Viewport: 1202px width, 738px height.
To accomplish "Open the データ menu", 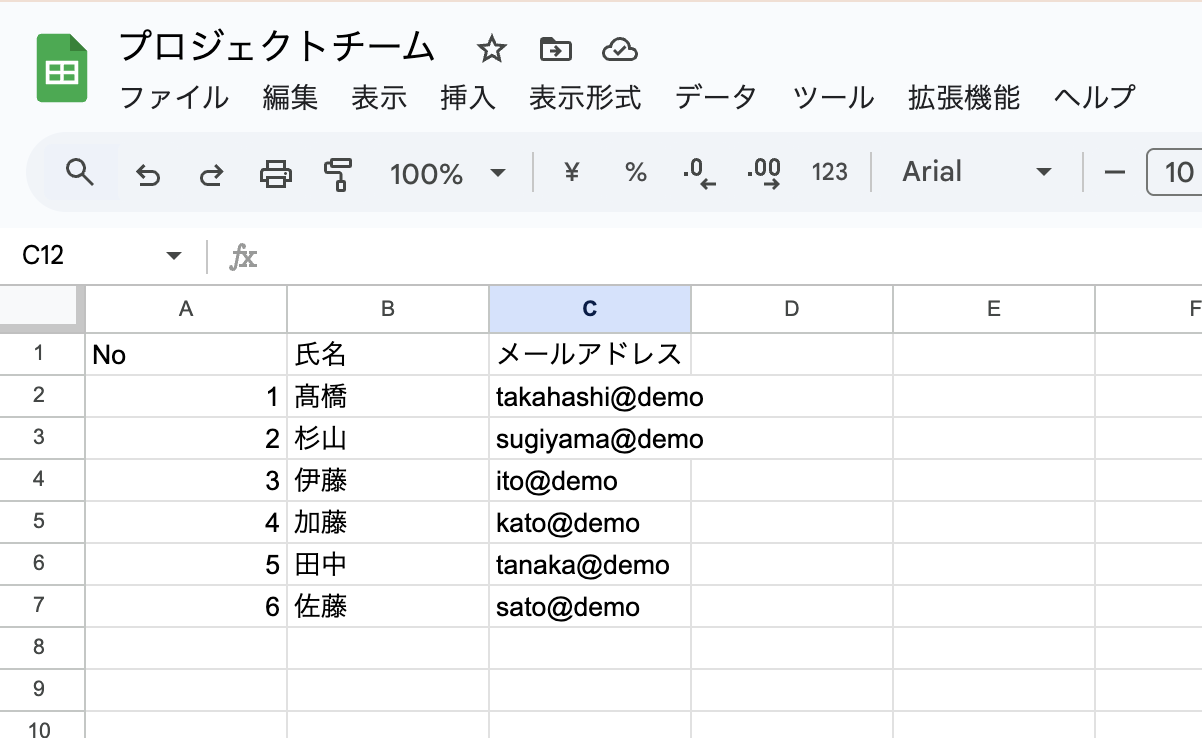I will pos(715,98).
